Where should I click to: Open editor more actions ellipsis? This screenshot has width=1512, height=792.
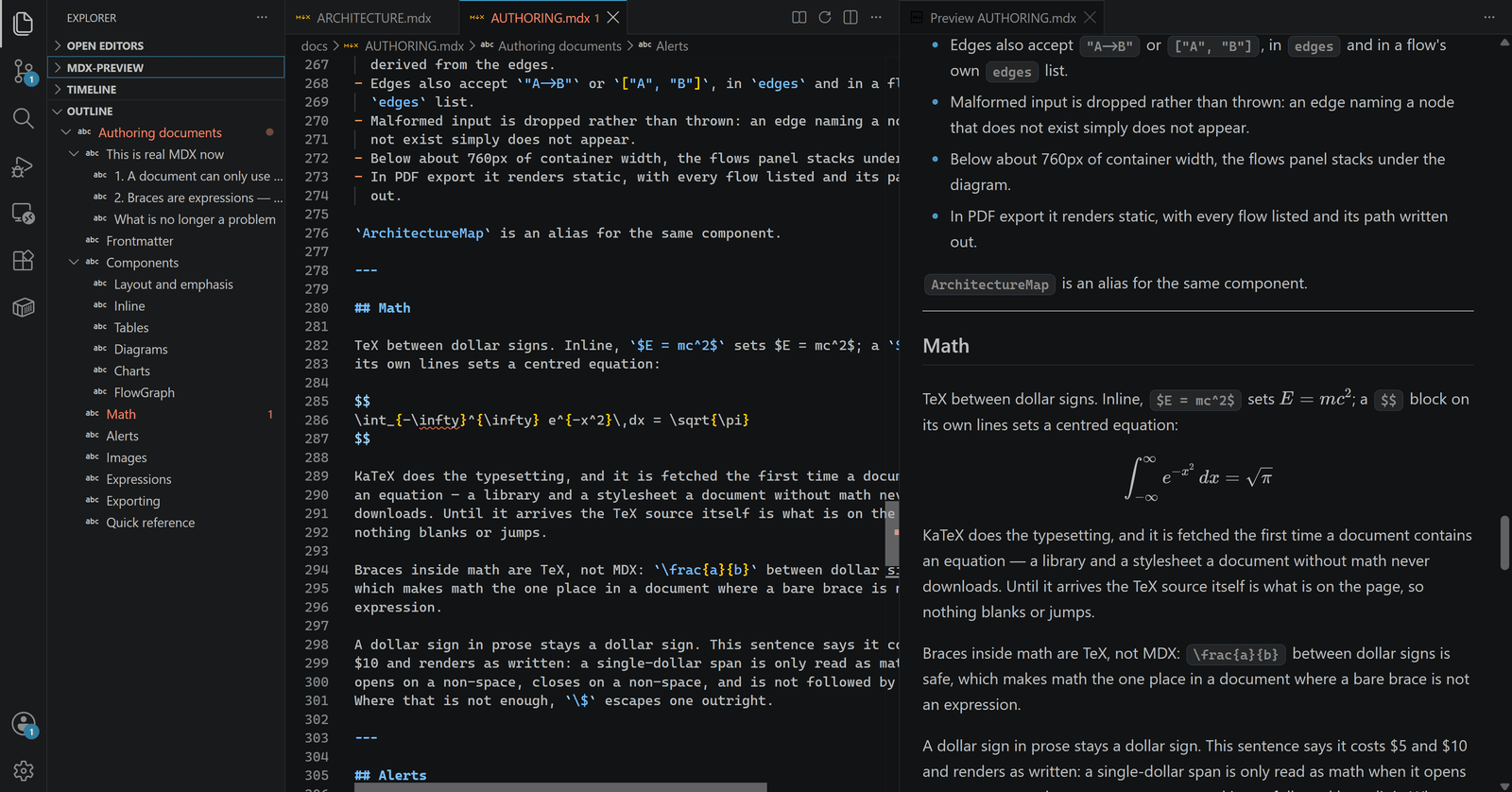pyautogui.click(x=876, y=18)
